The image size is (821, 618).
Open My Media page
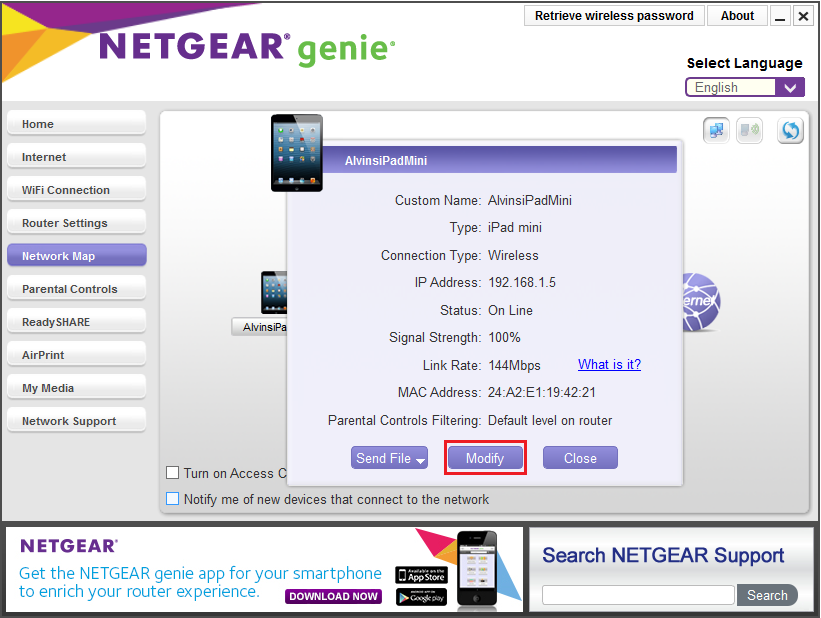coord(76,388)
